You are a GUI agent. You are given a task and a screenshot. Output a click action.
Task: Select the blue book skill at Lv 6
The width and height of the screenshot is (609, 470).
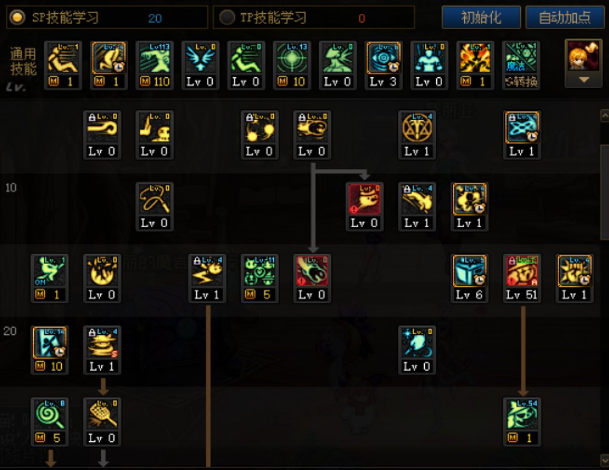coord(469,271)
